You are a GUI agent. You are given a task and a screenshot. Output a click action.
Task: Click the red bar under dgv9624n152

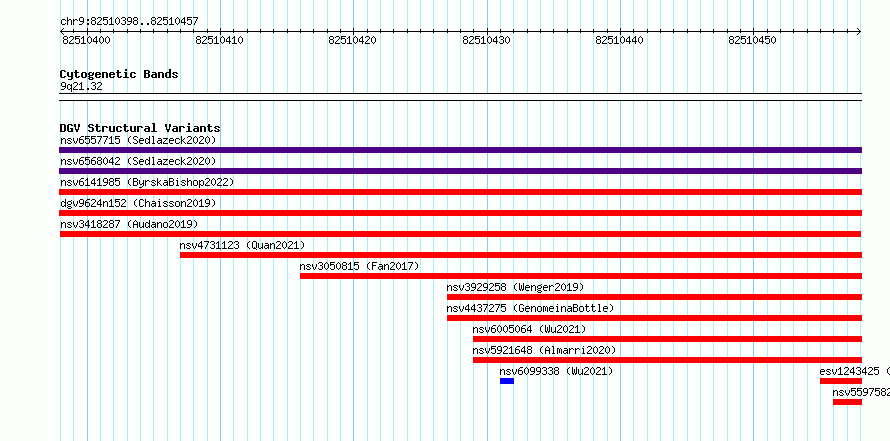[460, 213]
